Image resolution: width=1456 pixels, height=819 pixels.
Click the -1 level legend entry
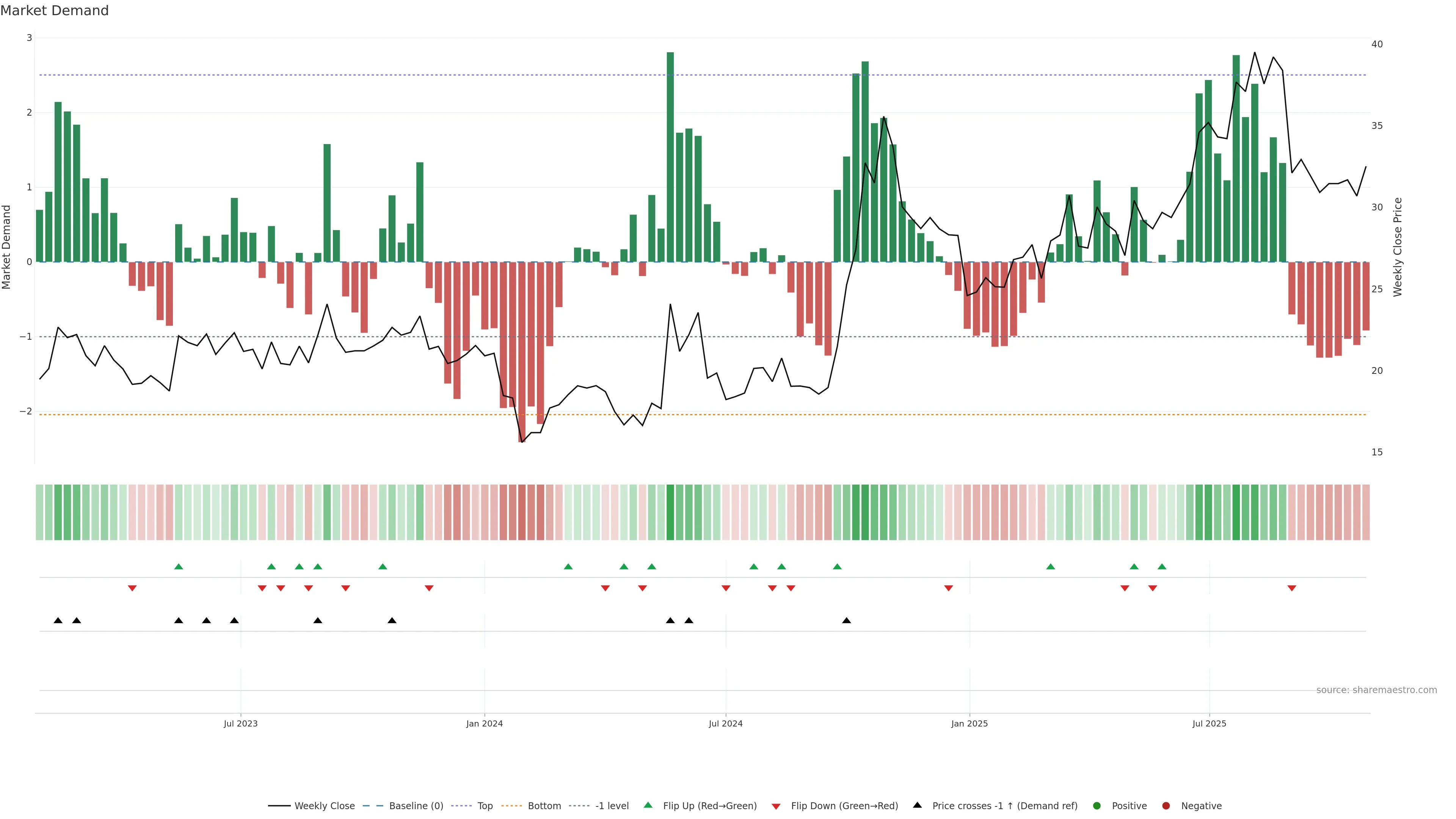click(x=612, y=806)
